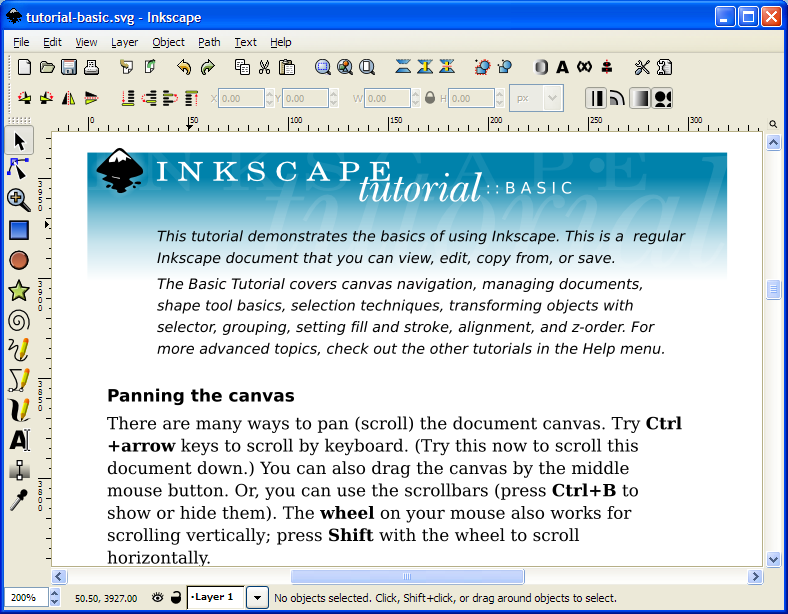
Task: Click the horizontal scrollbar thumb
Action: tap(407, 577)
